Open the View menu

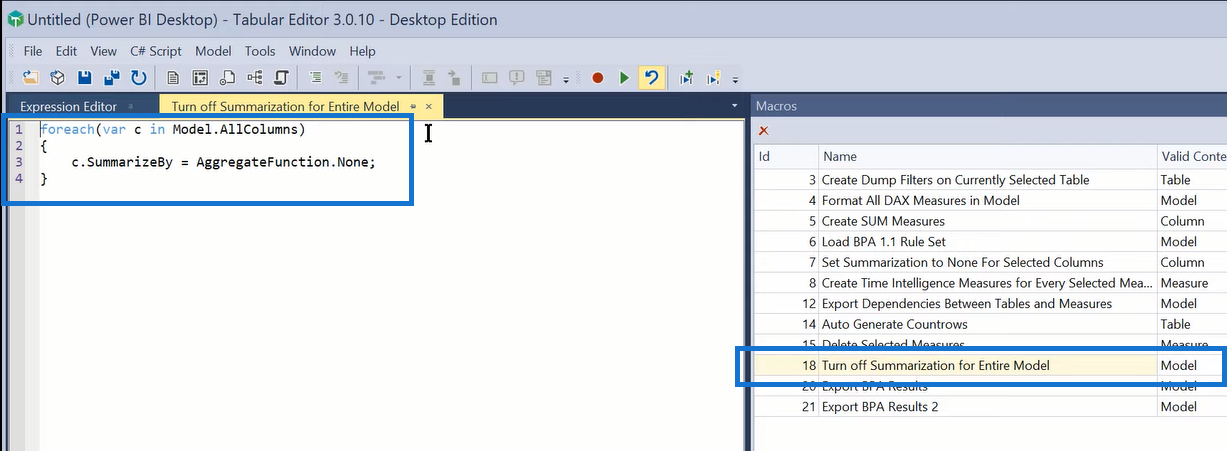click(x=103, y=51)
